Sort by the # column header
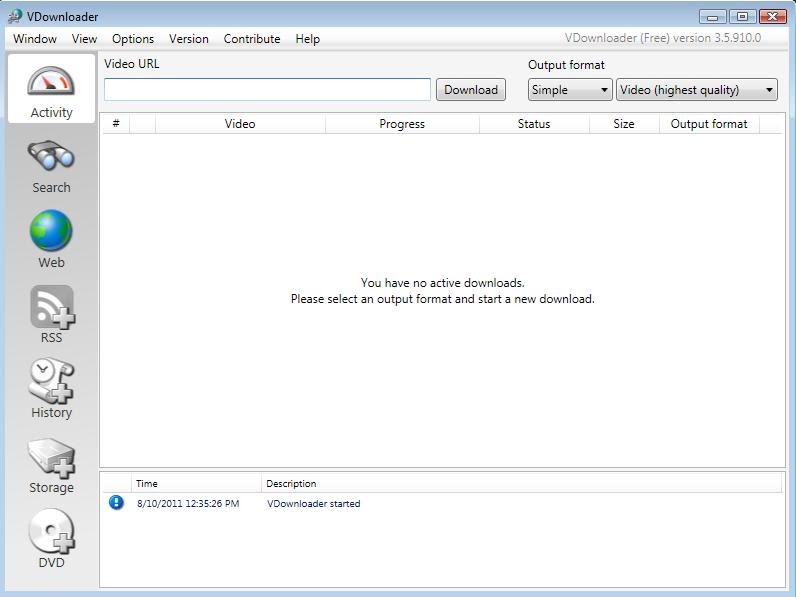796x597 pixels. (116, 124)
